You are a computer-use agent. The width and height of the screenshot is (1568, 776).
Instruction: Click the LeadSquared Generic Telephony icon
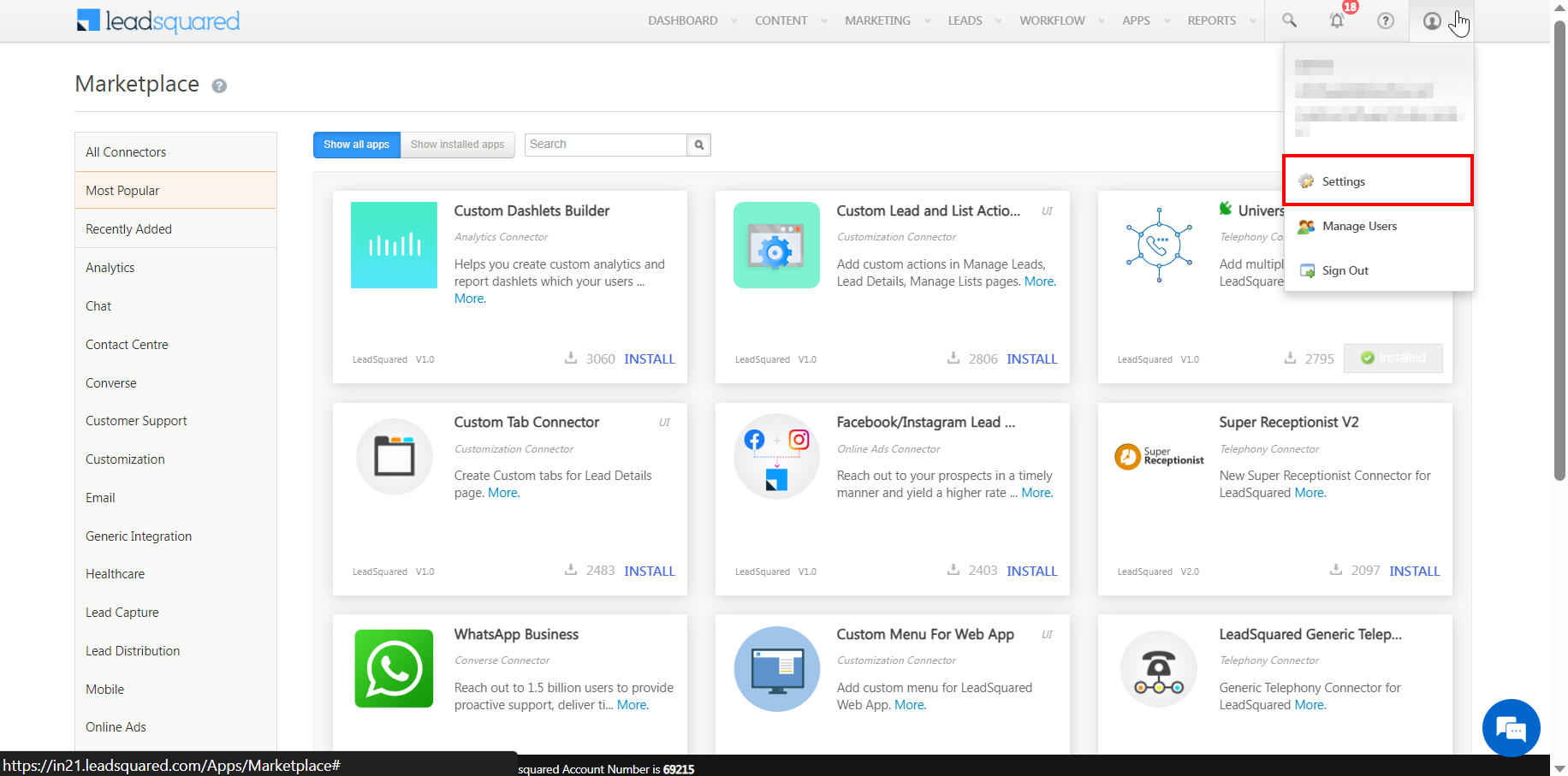pos(1159,668)
